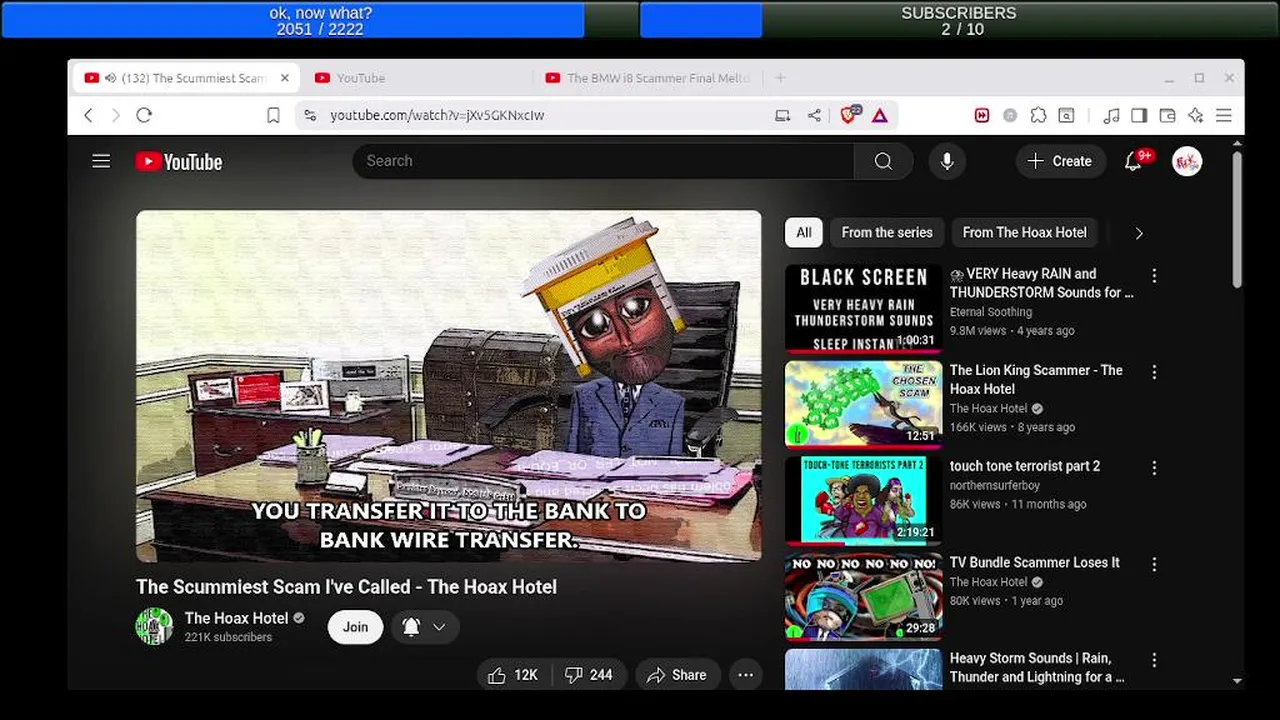Open more actions for the video

(745, 675)
